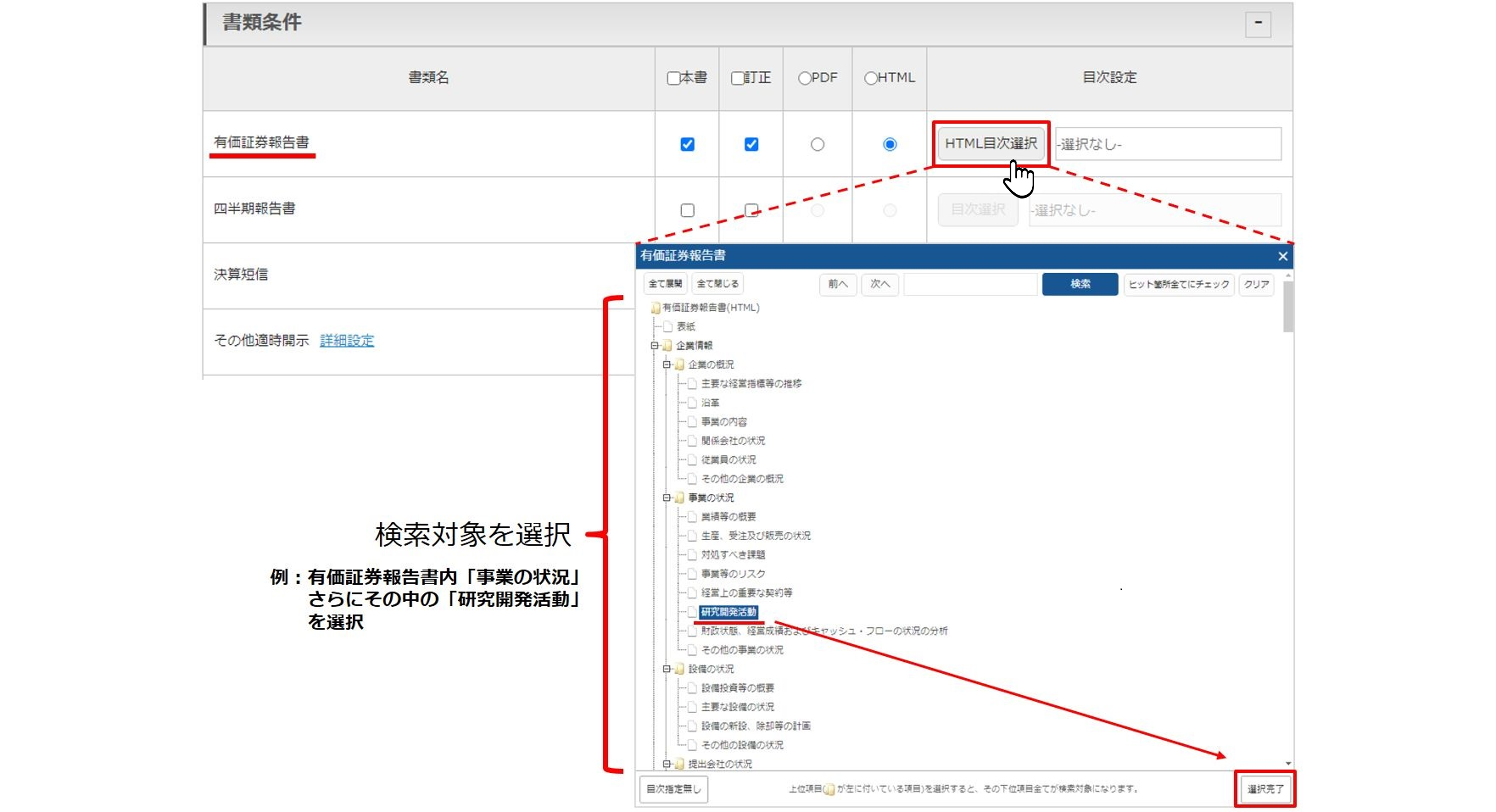This screenshot has height=812, width=1496.
Task: Collapse the 事業の状況 tree node
Action: [667, 498]
